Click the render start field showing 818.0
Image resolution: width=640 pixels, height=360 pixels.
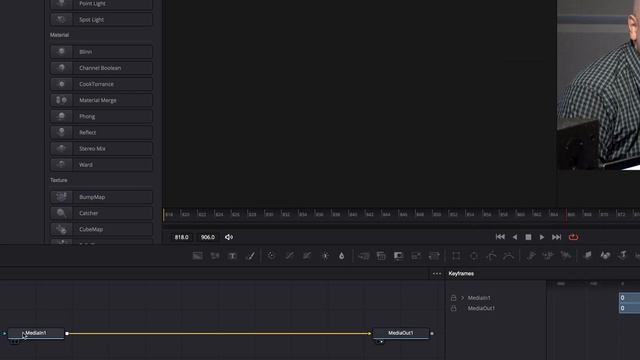[x=182, y=237]
